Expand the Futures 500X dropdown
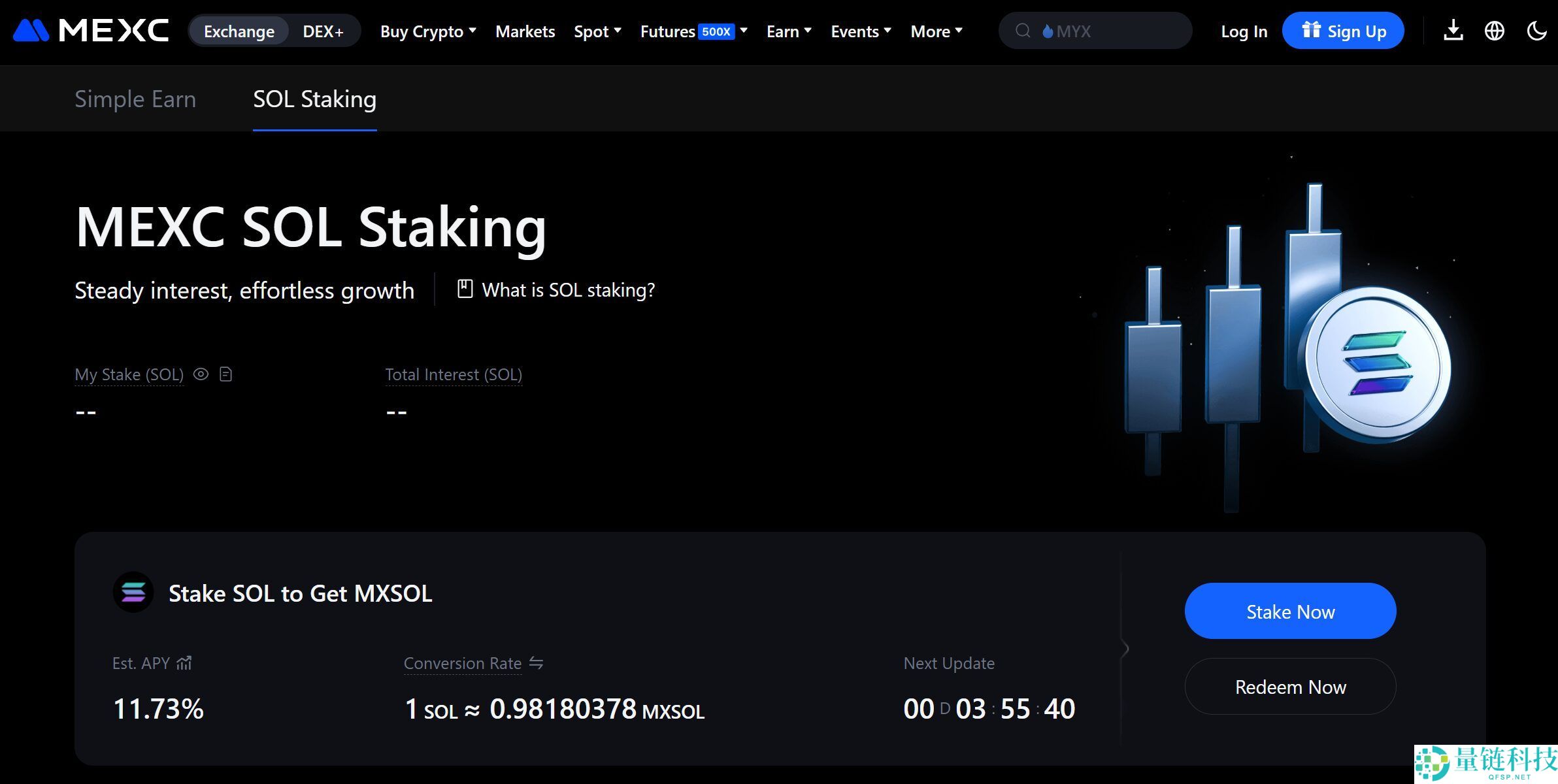 click(693, 31)
